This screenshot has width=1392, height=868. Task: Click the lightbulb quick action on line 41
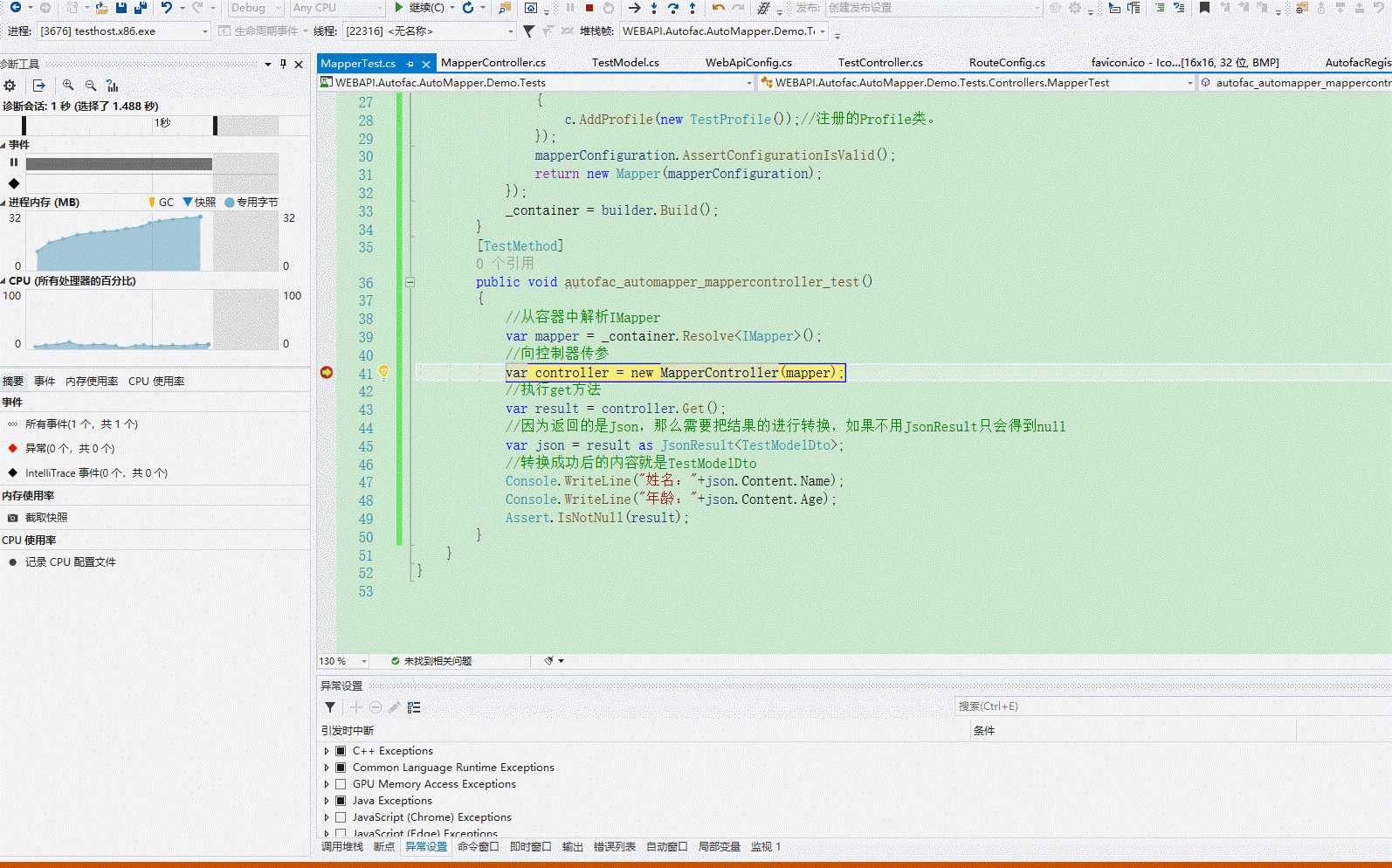pyautogui.click(x=383, y=373)
